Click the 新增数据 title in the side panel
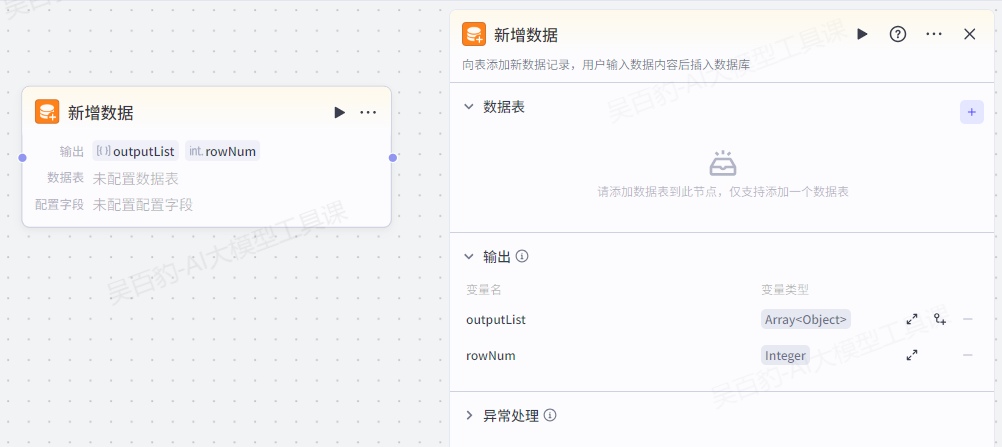The width and height of the screenshot is (1002, 447). 526,35
